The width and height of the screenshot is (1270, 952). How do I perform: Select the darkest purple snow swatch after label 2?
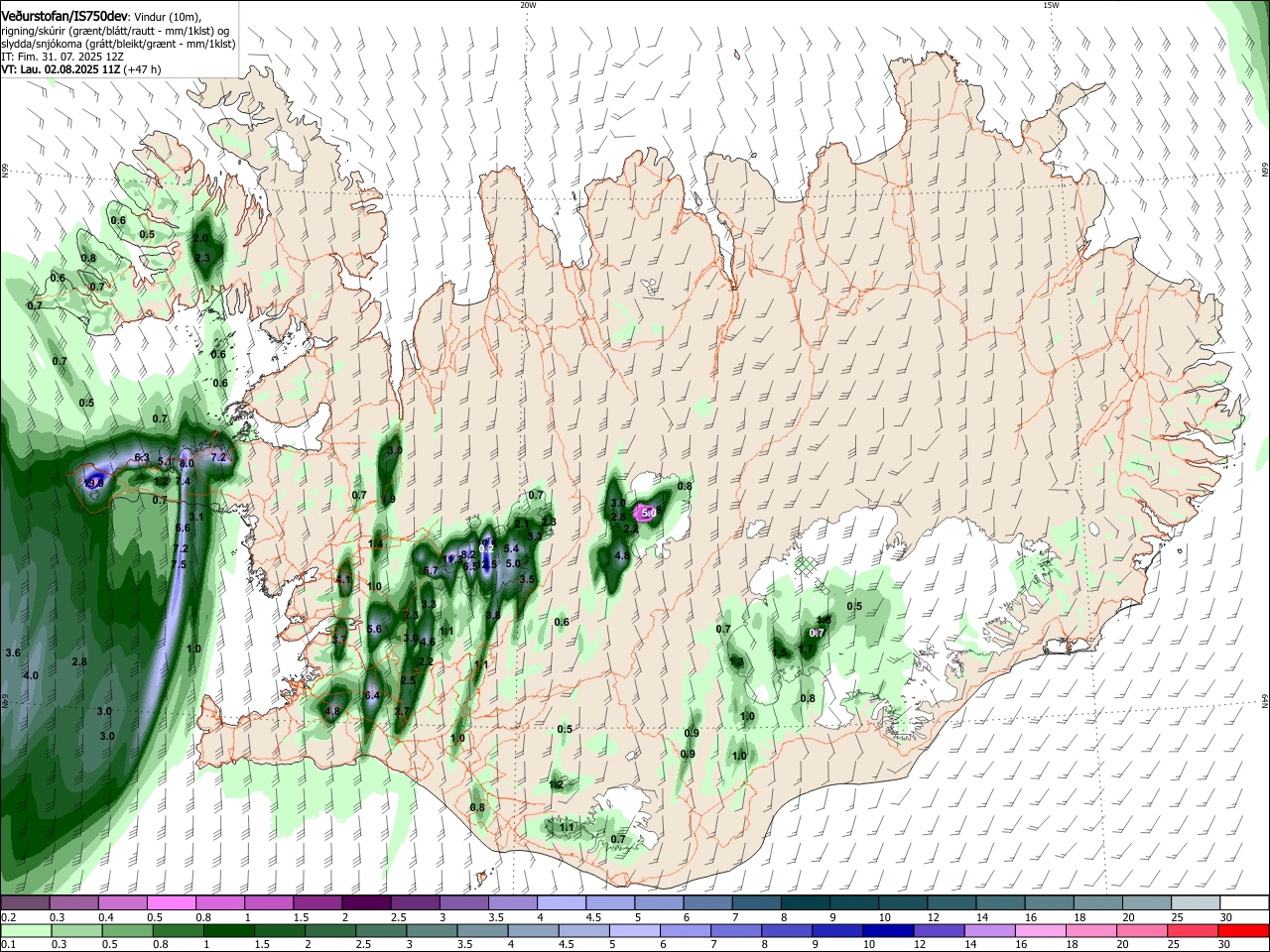(365, 902)
